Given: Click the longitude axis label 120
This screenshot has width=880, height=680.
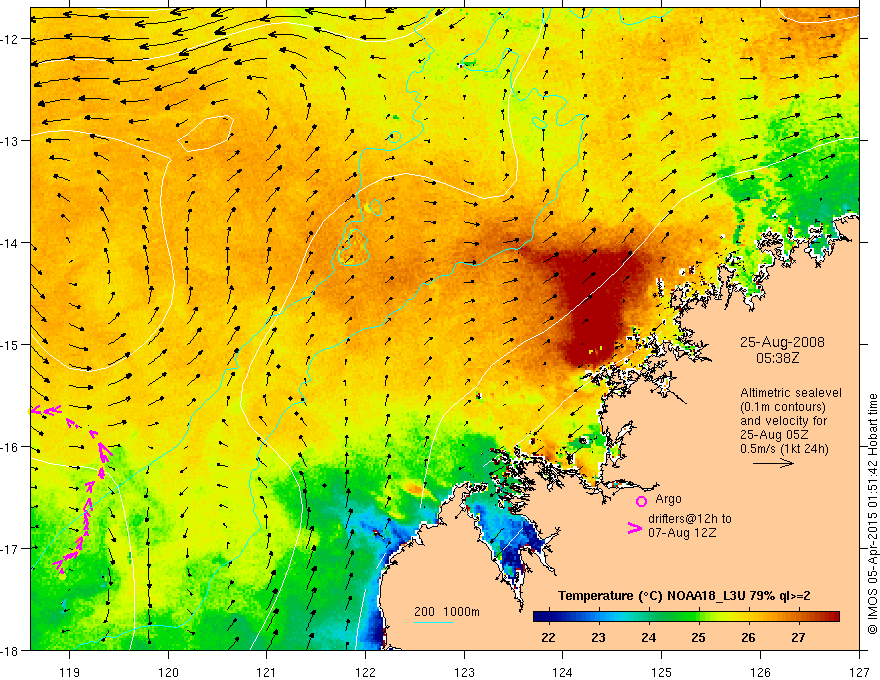Looking at the screenshot, I should point(168,672).
